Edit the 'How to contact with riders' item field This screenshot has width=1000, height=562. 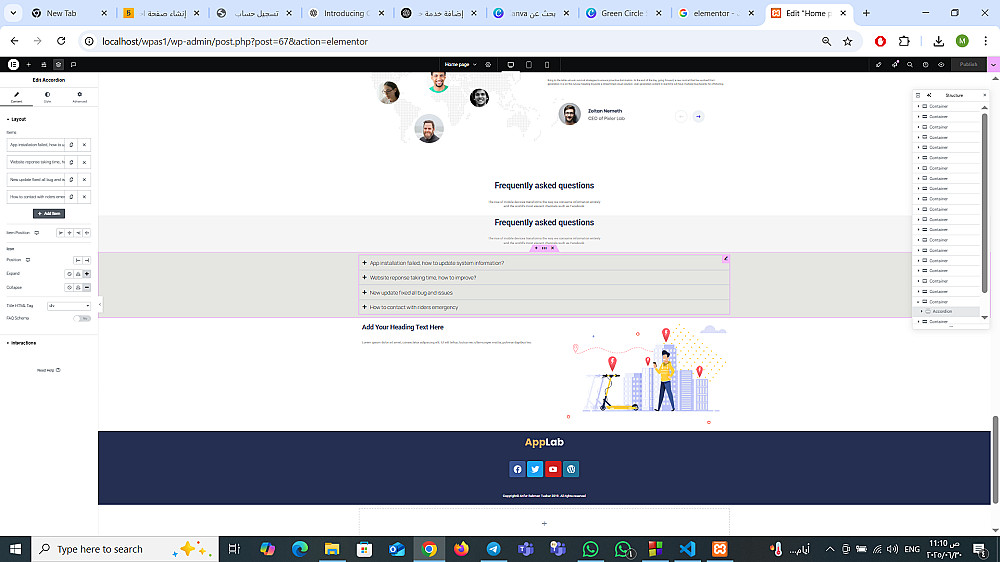(36, 196)
